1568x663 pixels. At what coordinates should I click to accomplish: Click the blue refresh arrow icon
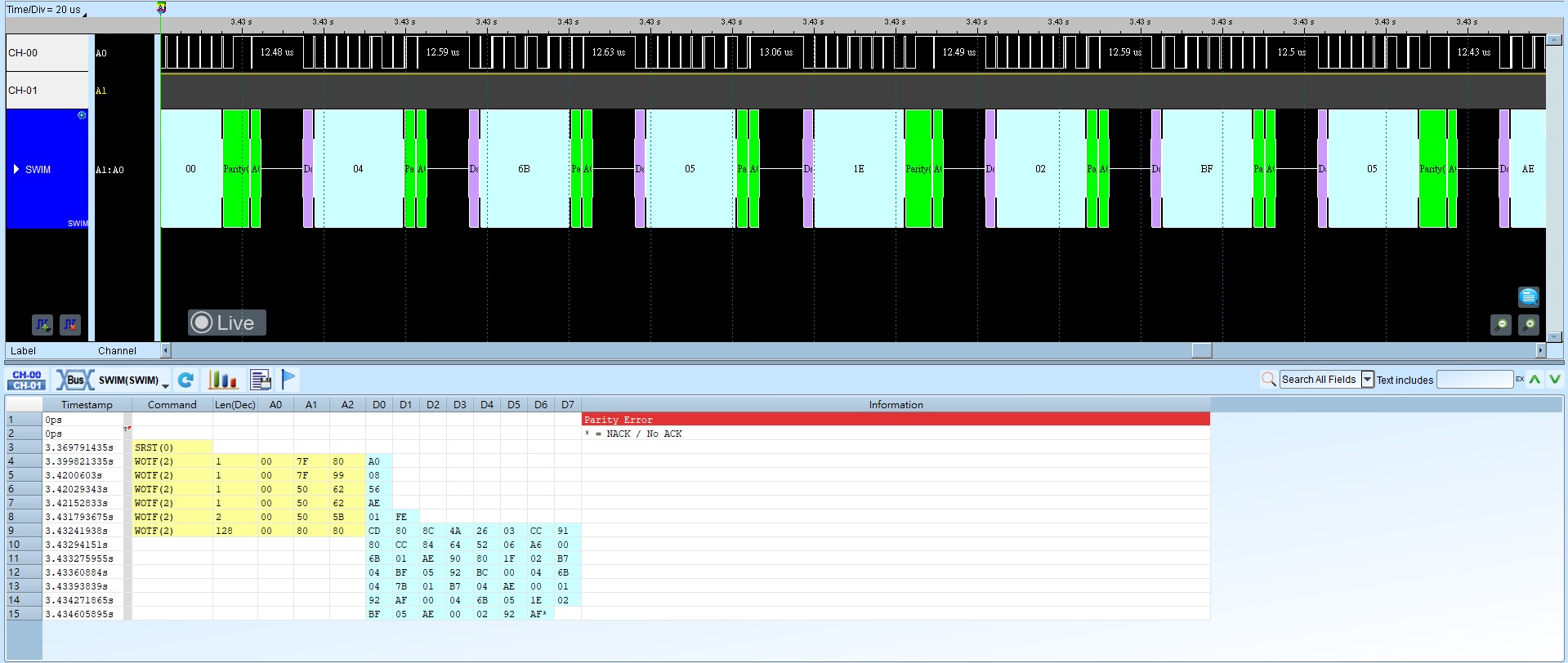point(186,380)
